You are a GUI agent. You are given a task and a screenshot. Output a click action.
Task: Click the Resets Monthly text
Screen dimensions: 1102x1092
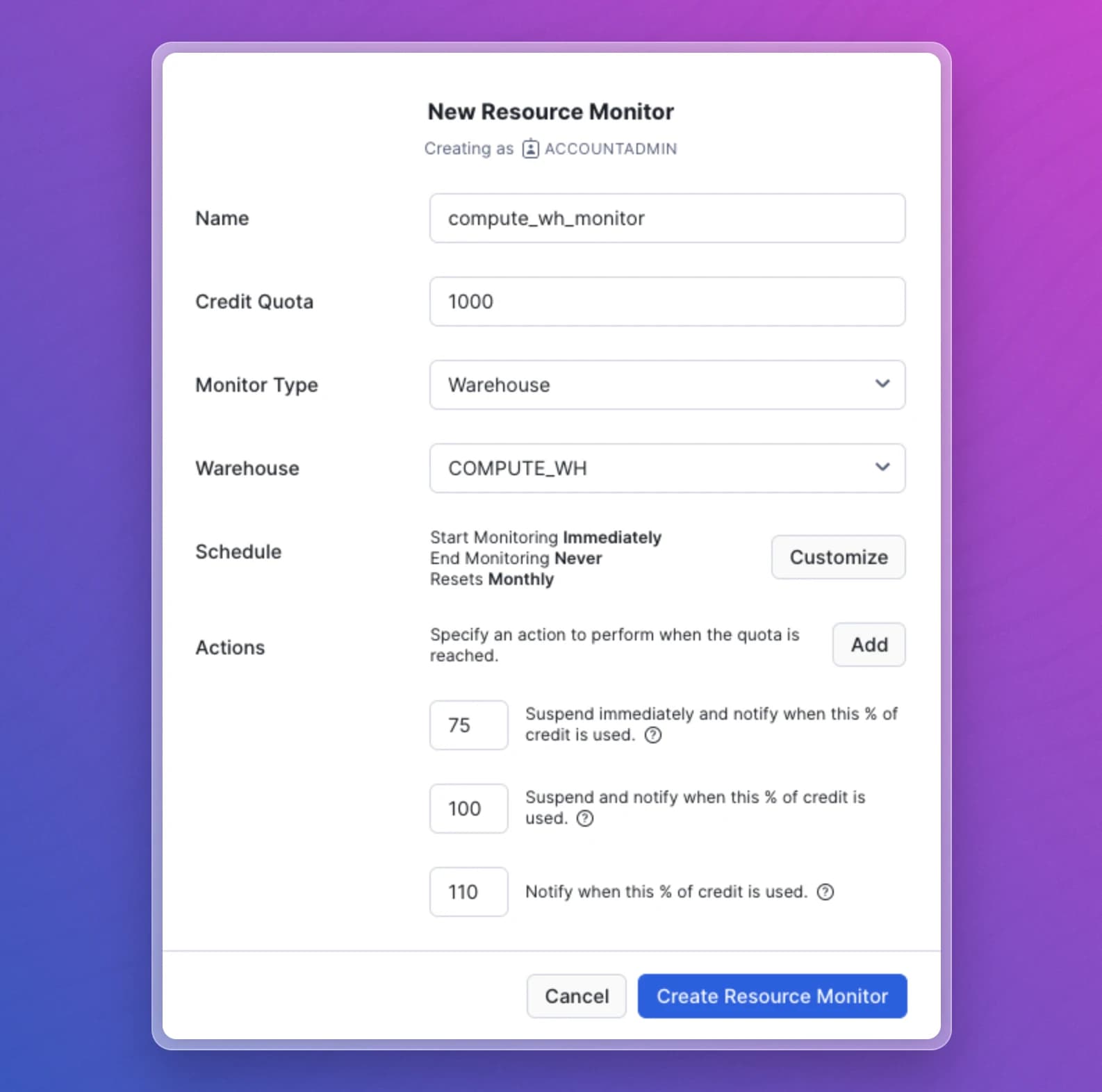pos(492,579)
